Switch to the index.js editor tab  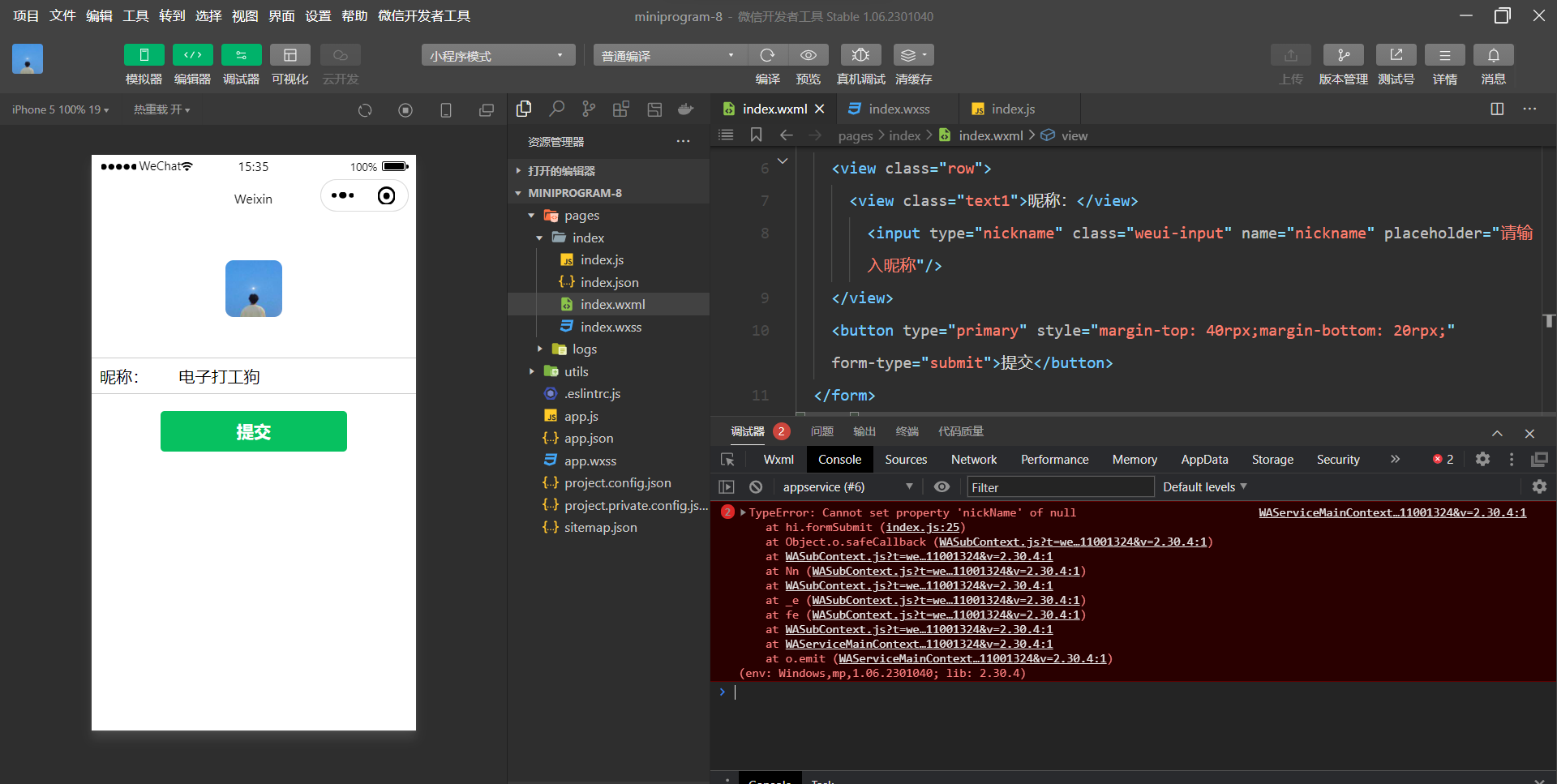(x=1019, y=109)
